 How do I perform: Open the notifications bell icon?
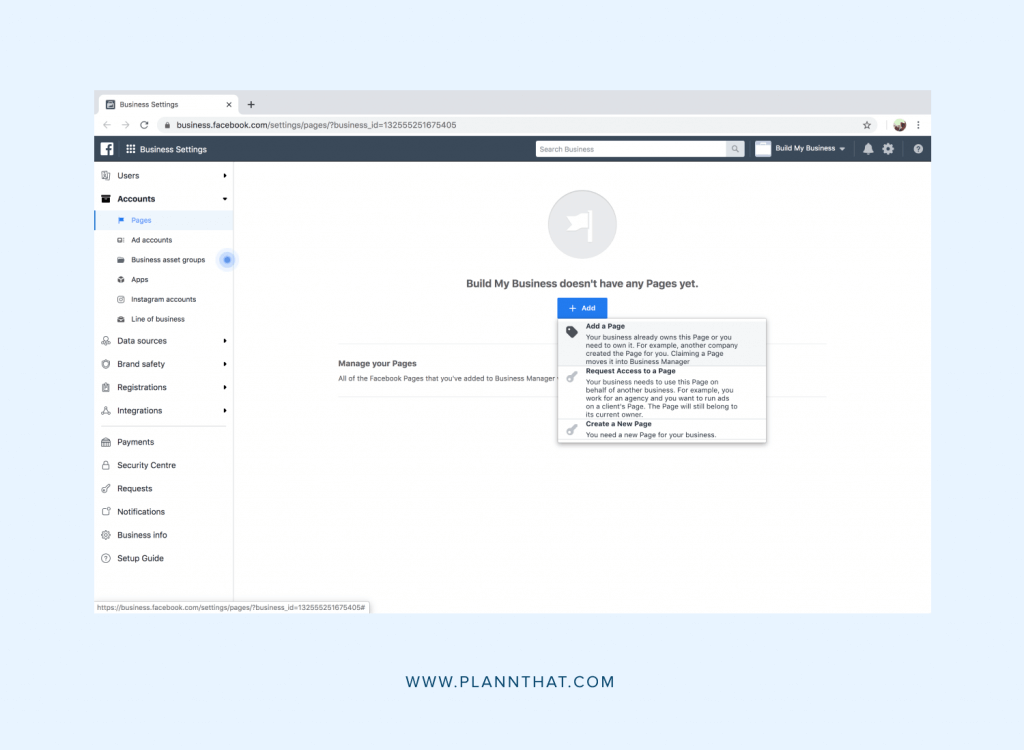868,149
